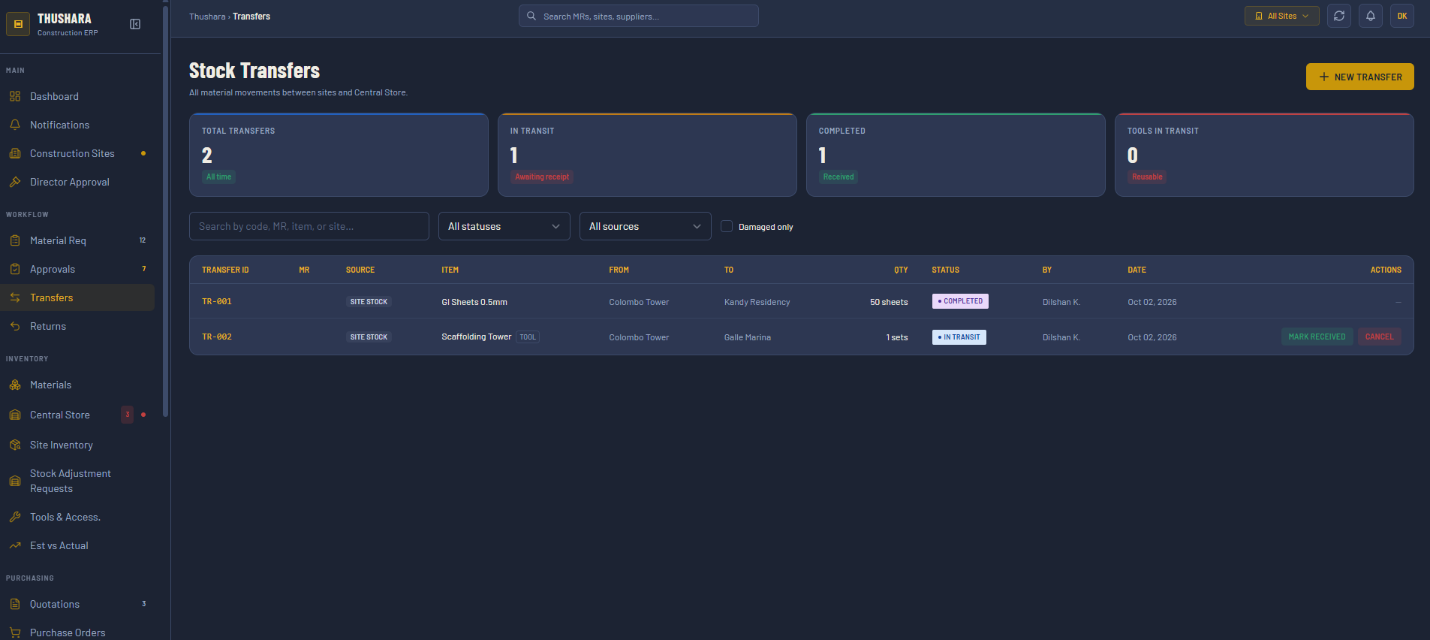Click the In Transit summary card

click(647, 155)
